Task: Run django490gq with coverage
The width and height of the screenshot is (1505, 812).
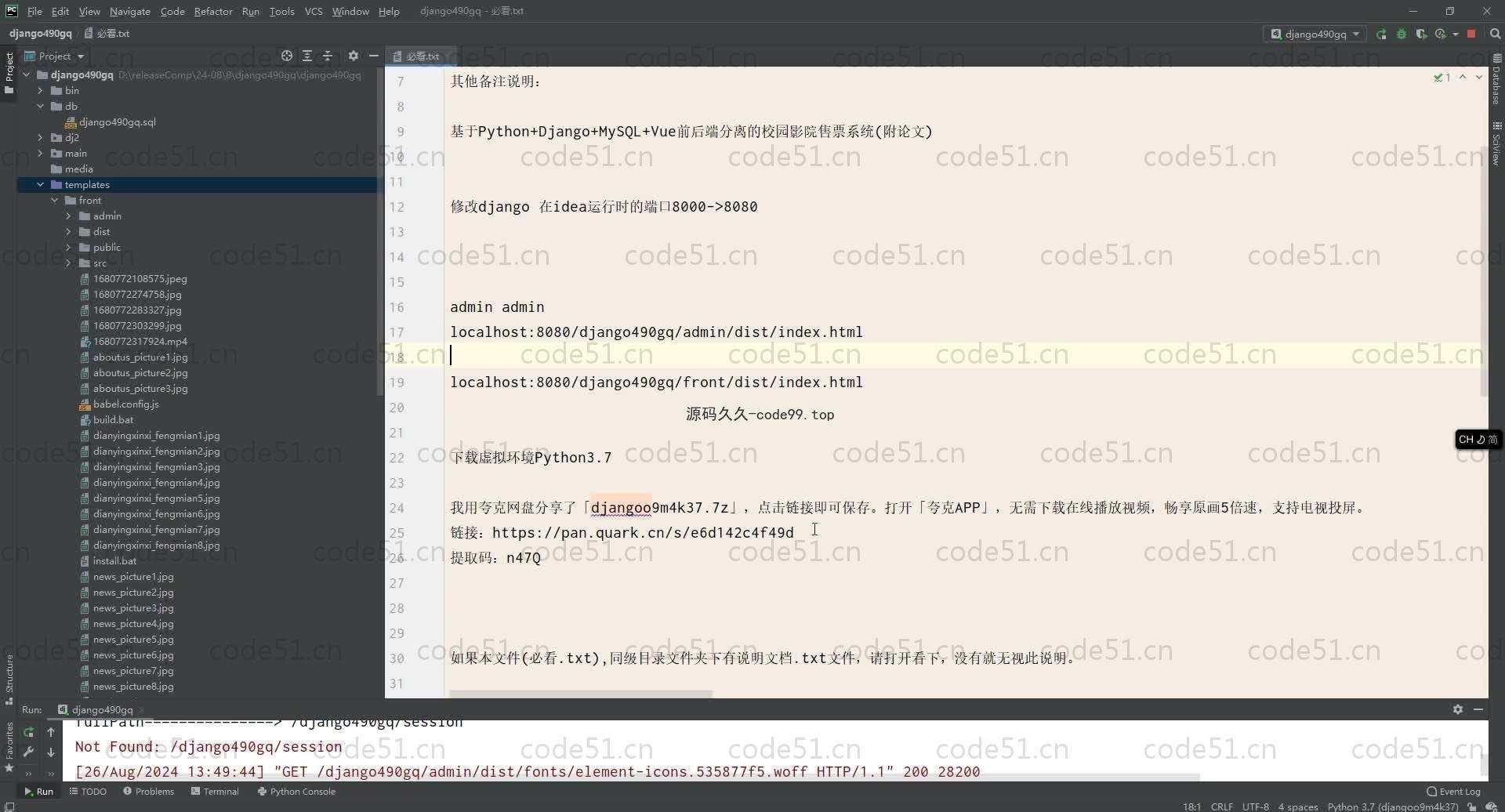Action: pos(1421,34)
